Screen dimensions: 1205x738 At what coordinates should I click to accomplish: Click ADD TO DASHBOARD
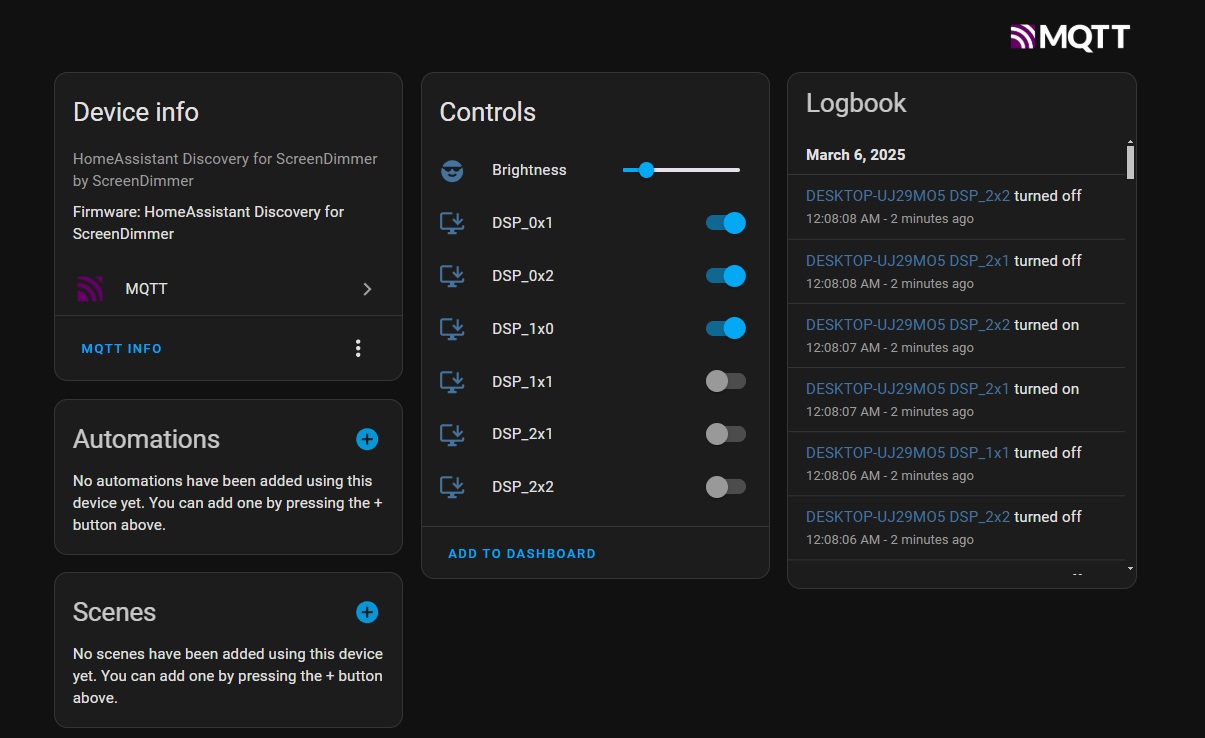click(x=521, y=553)
